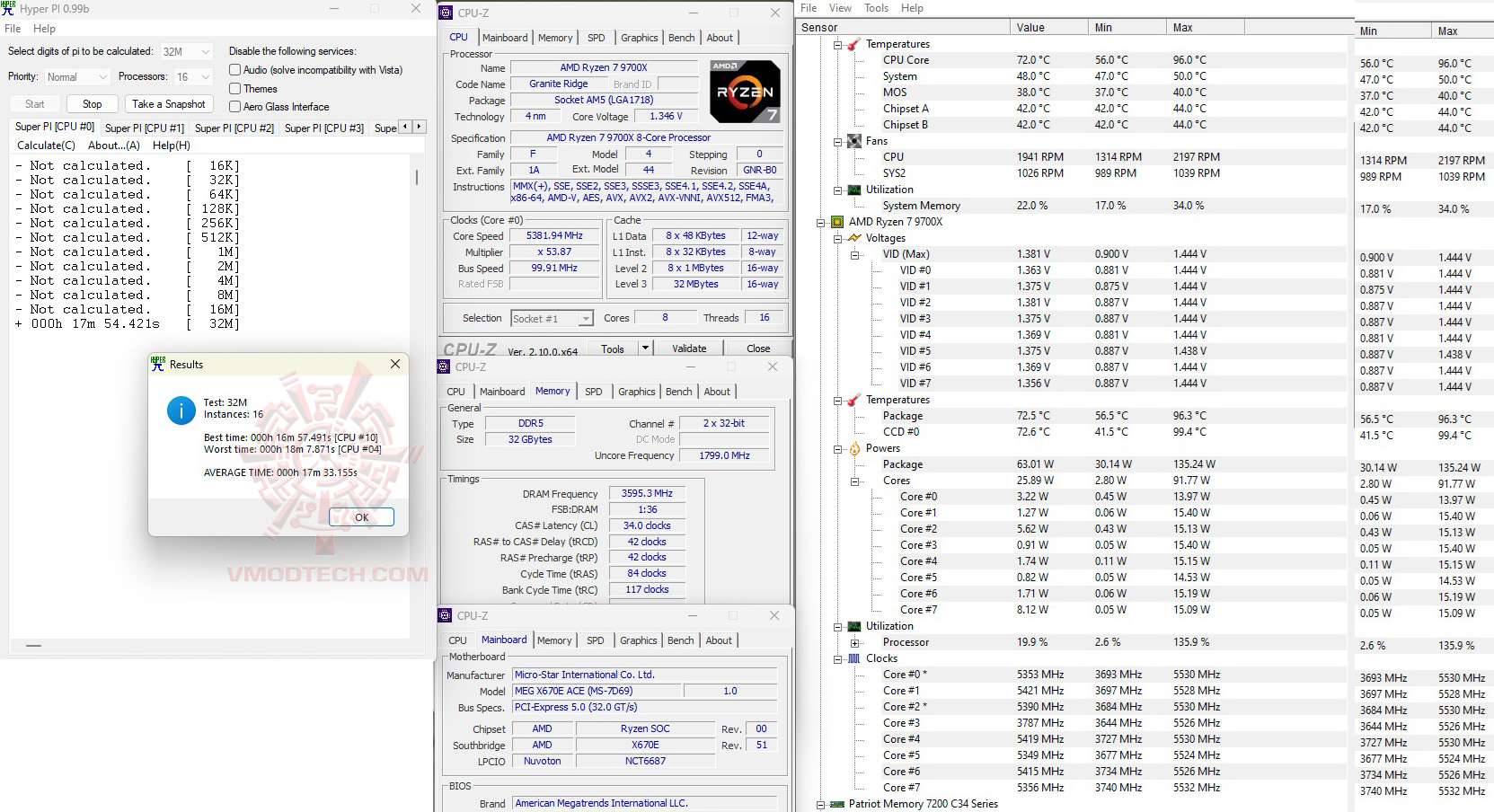Click the Utilization icon above System Memory

(x=854, y=190)
